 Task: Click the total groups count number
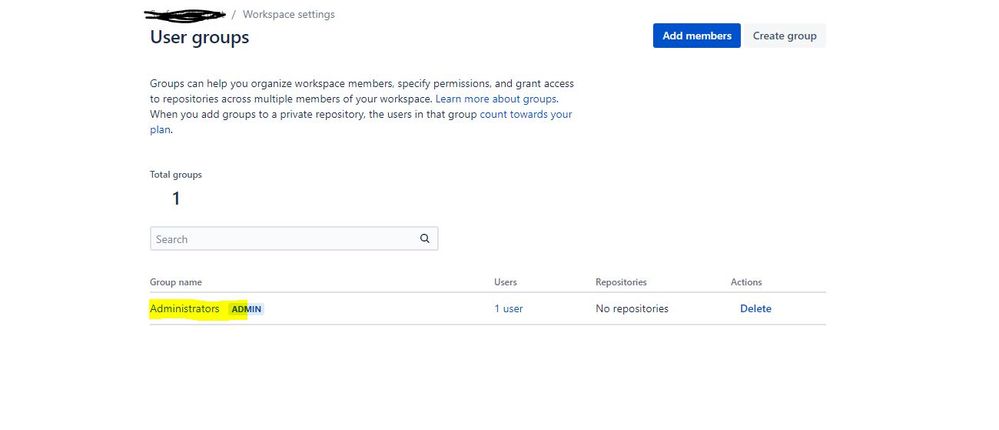[x=176, y=198]
